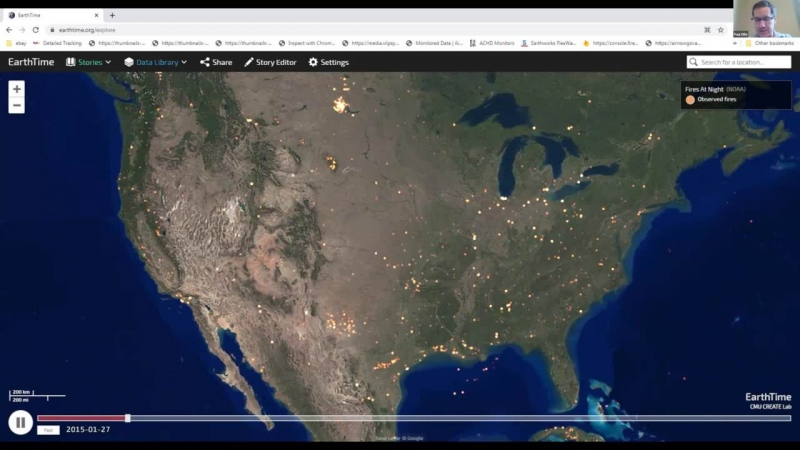Zoom in on the map
The image size is (800, 450).
[17, 89]
